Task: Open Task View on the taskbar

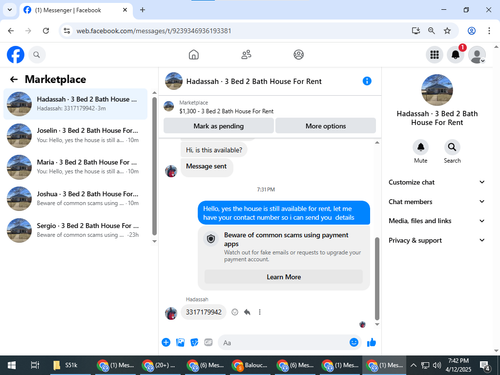Action: pyautogui.click(x=35, y=365)
